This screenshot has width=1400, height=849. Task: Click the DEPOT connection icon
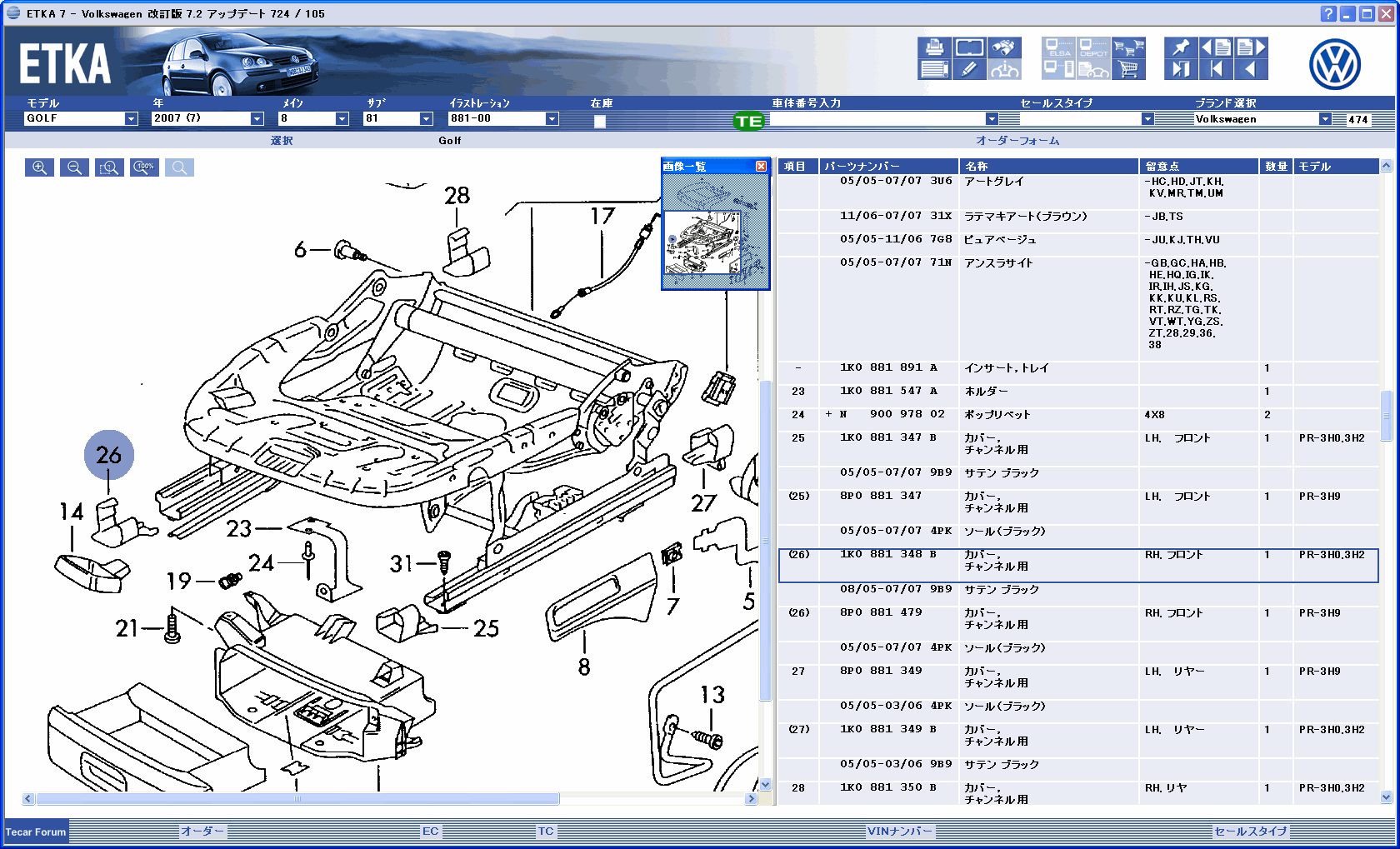(1093, 47)
